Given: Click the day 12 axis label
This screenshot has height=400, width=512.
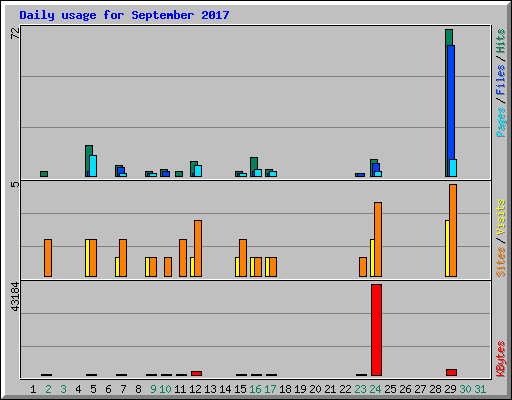Looking at the screenshot, I should 195,389.
